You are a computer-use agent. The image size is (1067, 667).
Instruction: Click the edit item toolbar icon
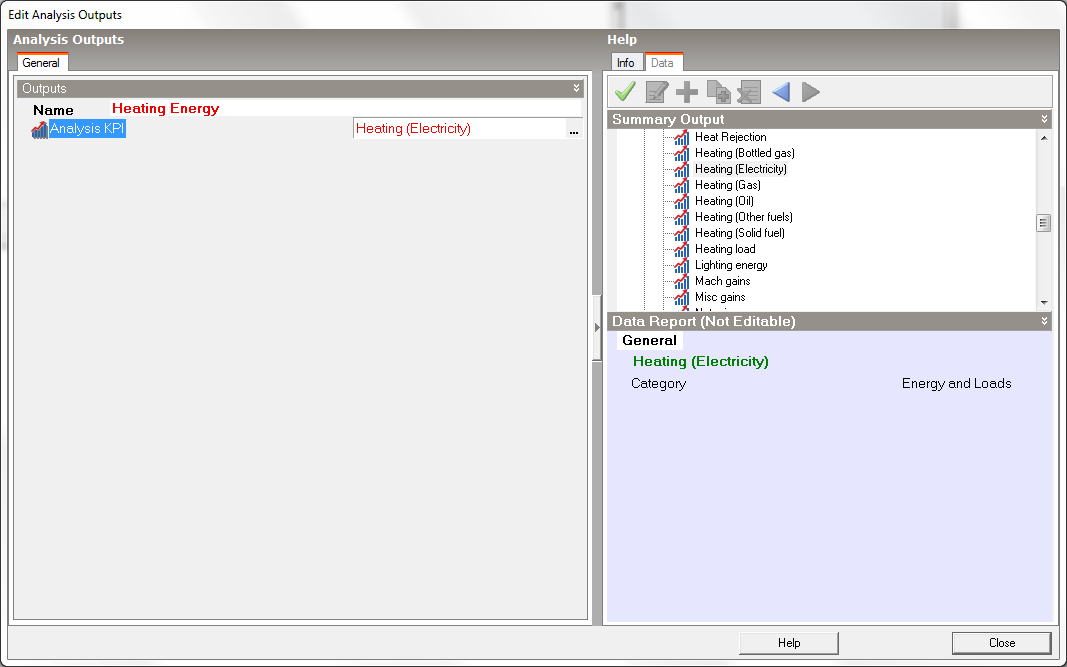pyautogui.click(x=657, y=92)
